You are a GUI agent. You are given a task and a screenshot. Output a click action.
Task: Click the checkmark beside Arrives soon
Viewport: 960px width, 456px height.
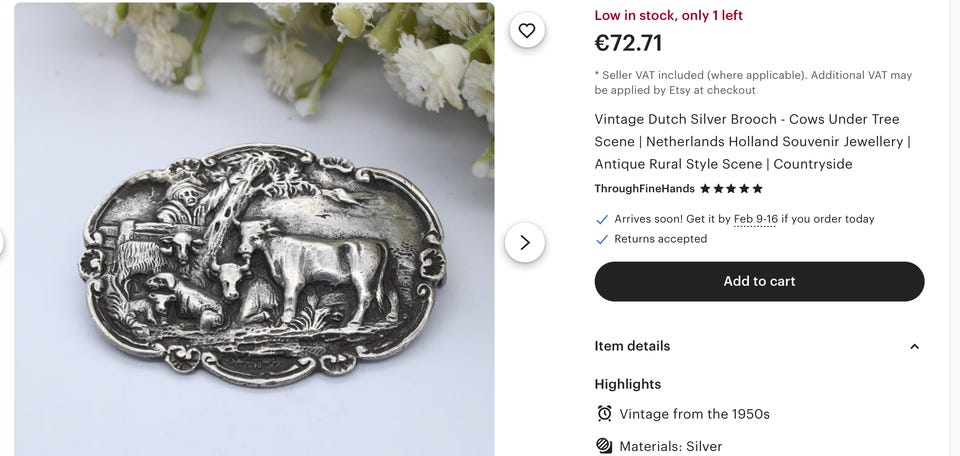(602, 219)
